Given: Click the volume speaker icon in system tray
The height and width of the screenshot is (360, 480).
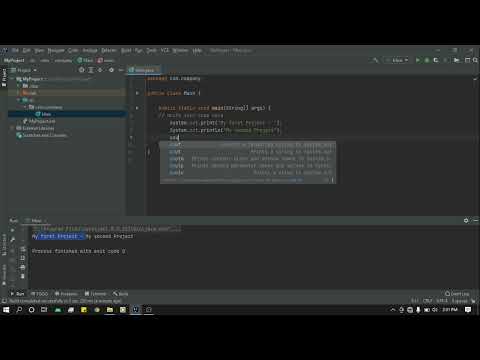Looking at the screenshot, I should [435, 310].
